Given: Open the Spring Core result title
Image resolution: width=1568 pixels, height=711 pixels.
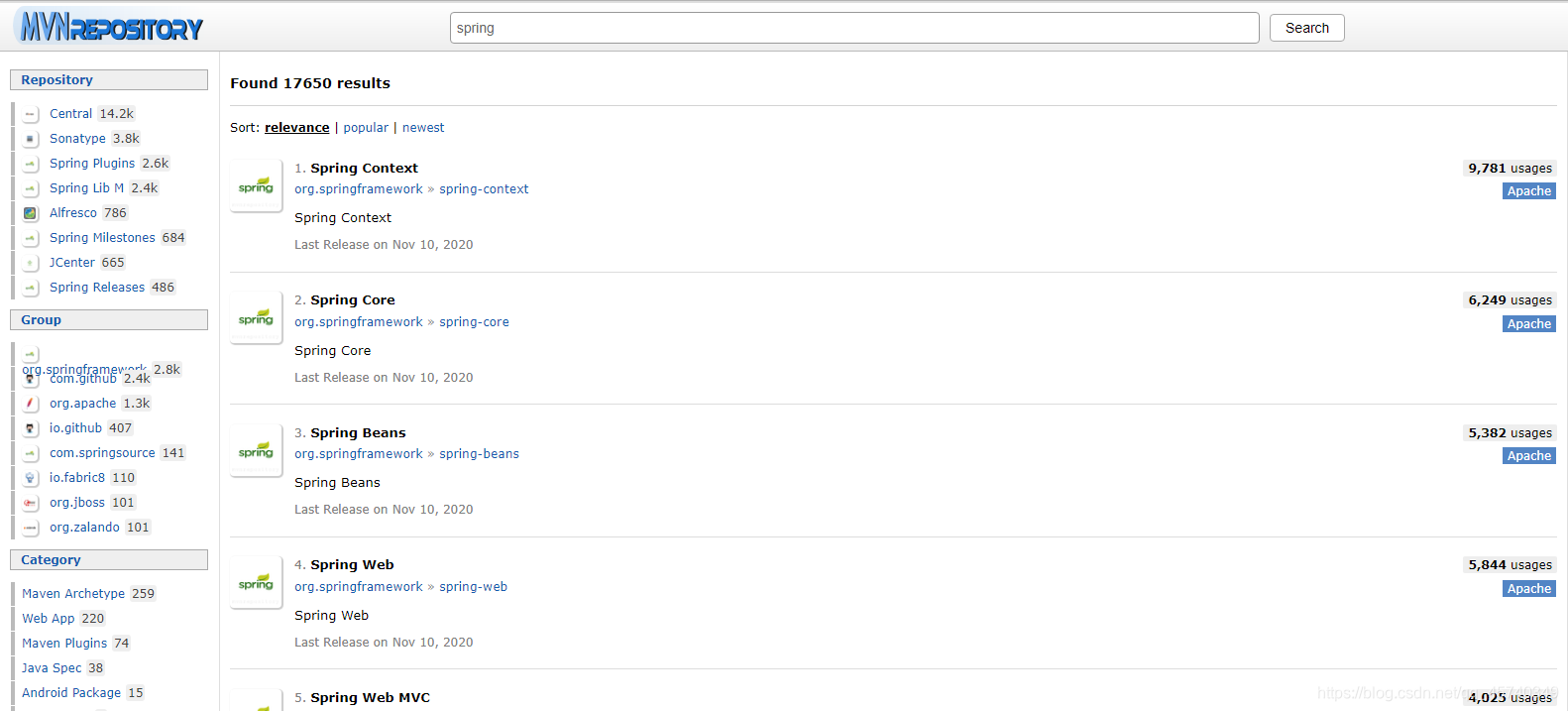Looking at the screenshot, I should (x=352, y=300).
